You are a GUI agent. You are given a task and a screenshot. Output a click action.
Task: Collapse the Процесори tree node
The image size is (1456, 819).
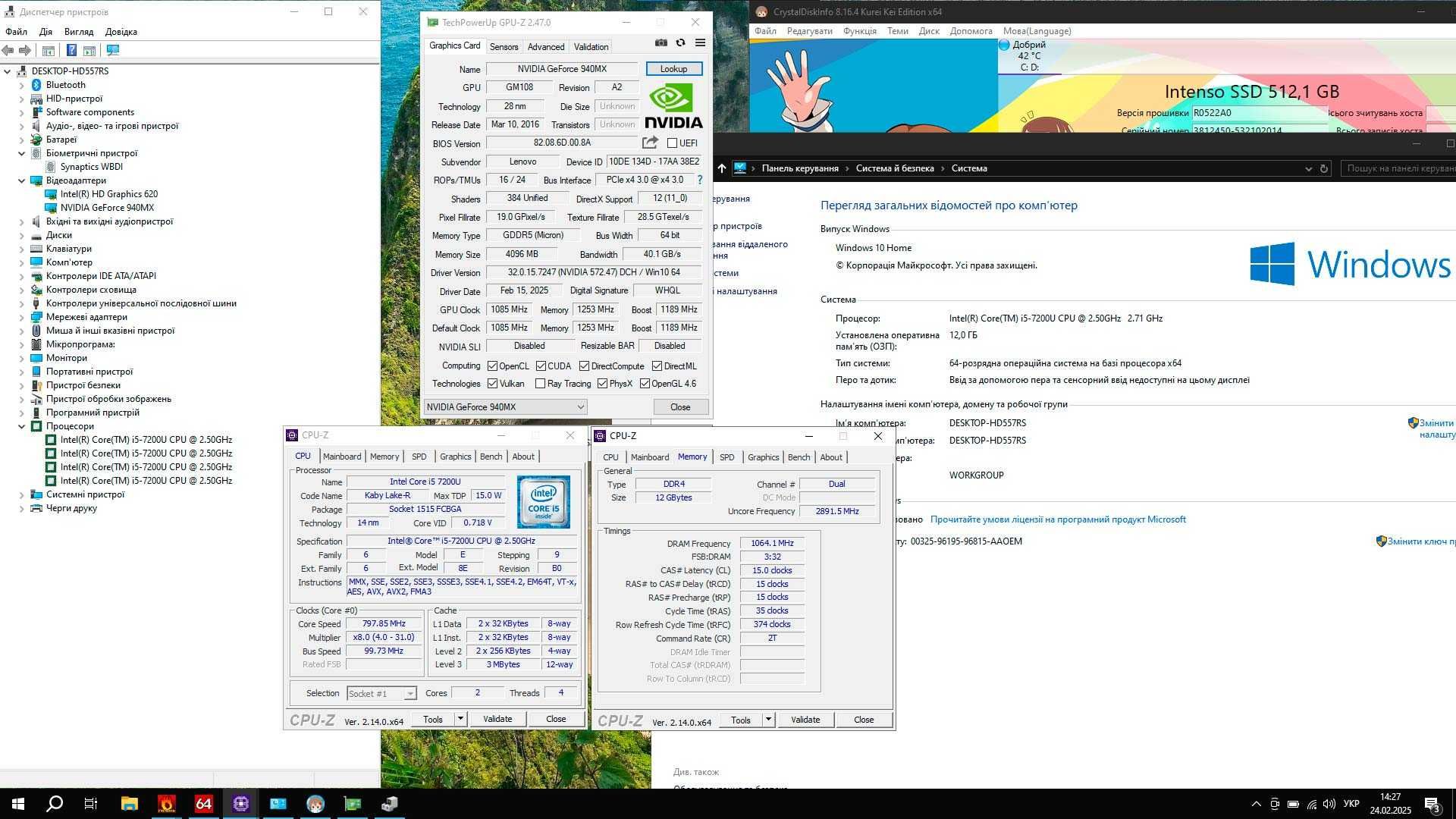21,426
